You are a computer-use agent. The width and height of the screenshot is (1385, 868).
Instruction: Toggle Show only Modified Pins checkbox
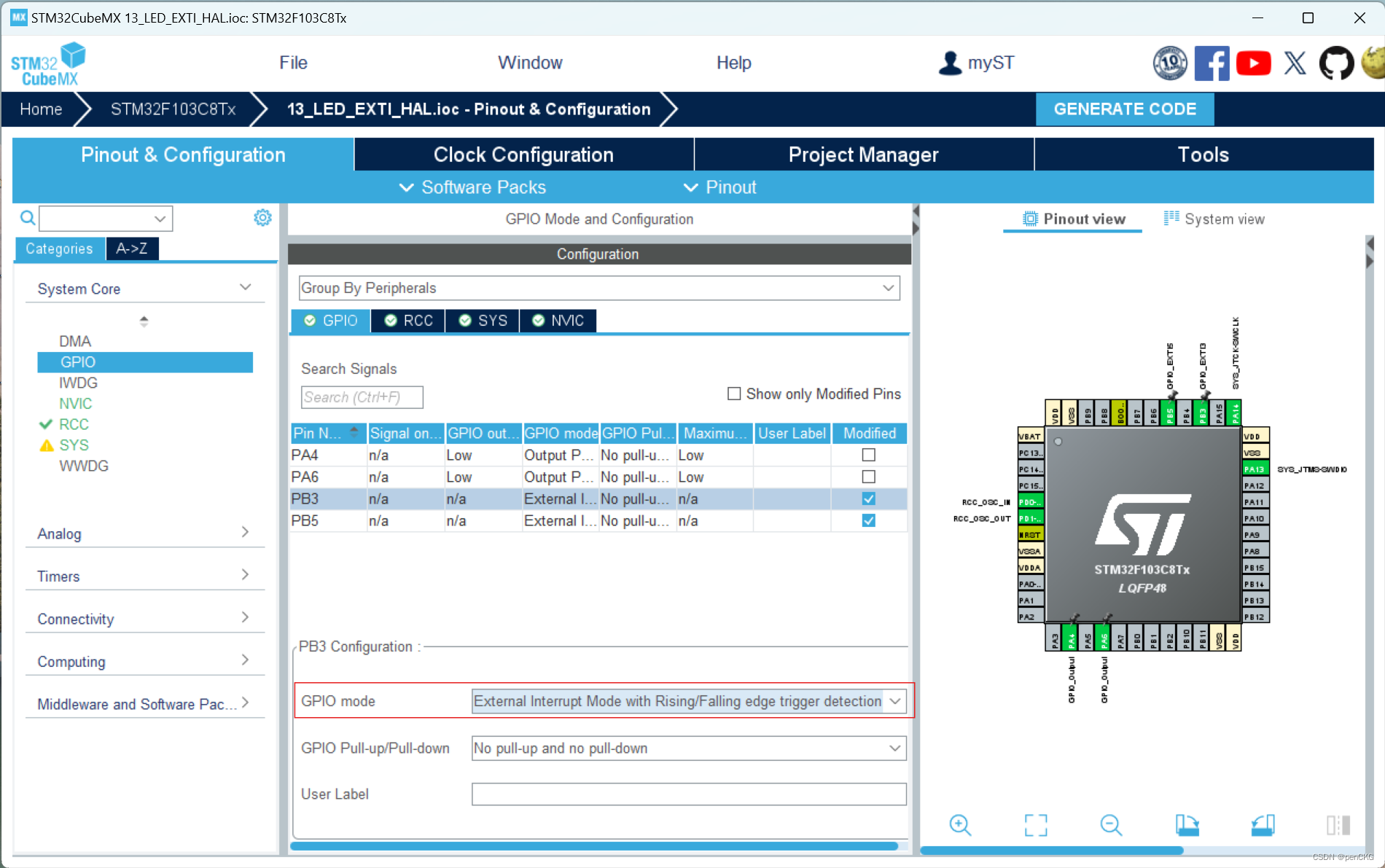(x=734, y=394)
